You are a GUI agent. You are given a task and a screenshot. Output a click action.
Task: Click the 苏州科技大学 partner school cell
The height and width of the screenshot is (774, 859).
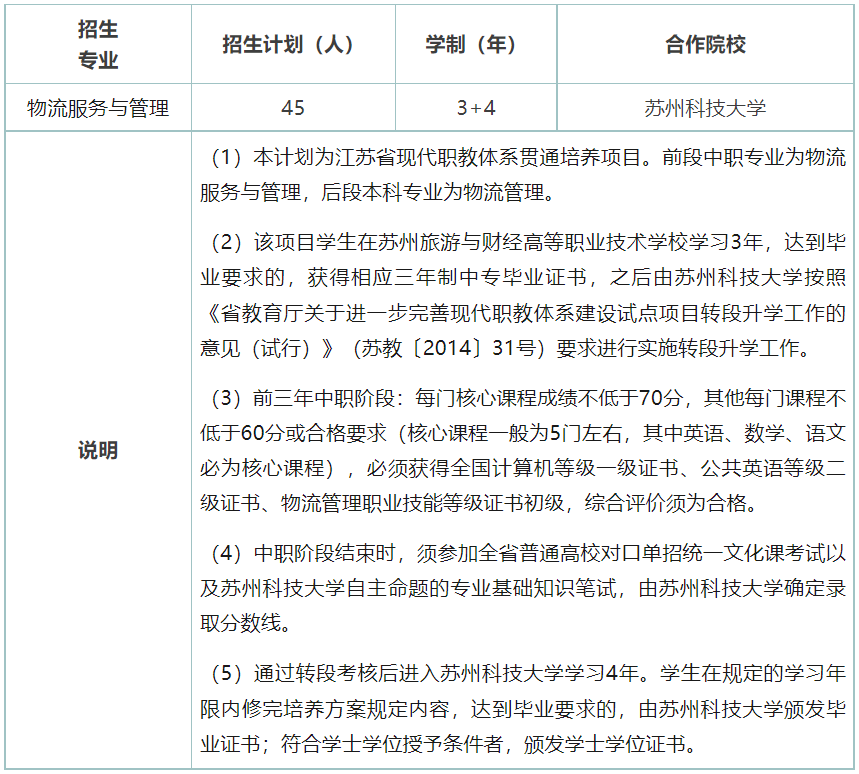705,108
